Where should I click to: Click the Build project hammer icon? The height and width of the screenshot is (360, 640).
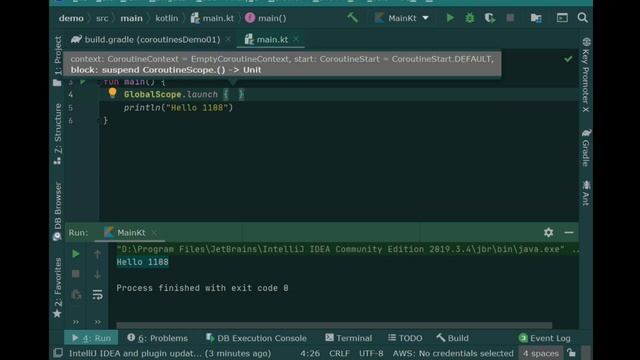point(352,18)
